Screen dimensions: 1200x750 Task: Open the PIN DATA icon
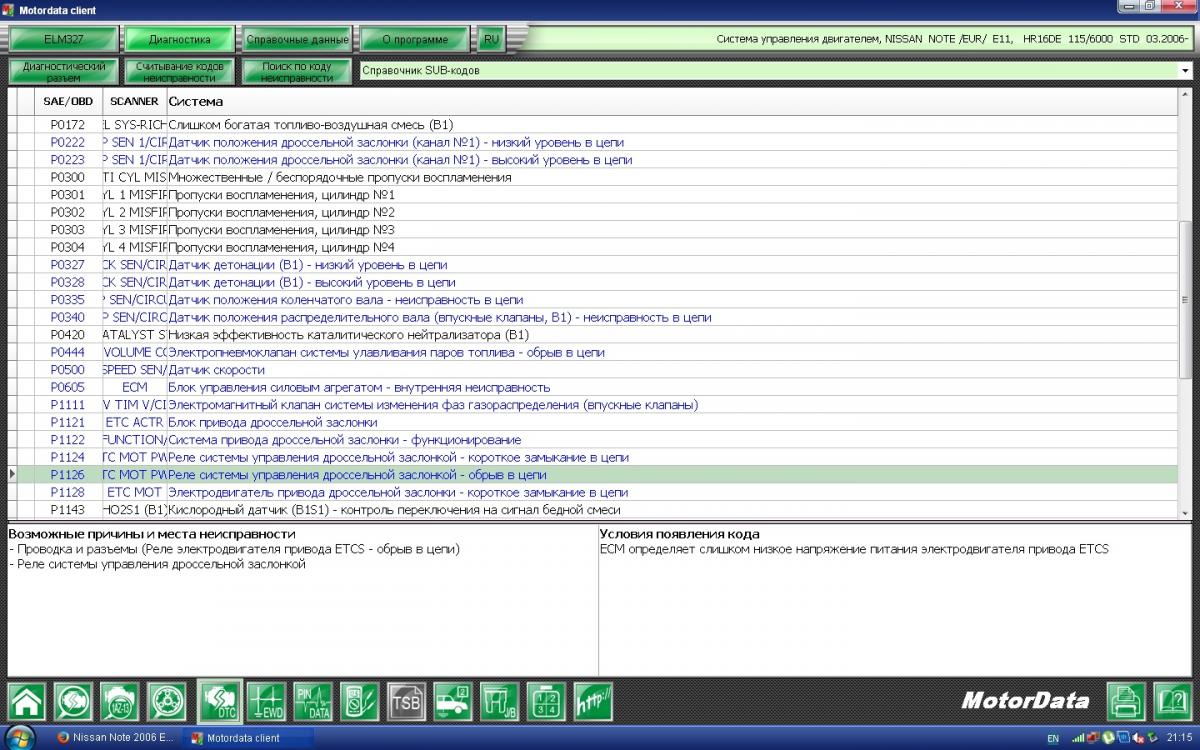(312, 700)
